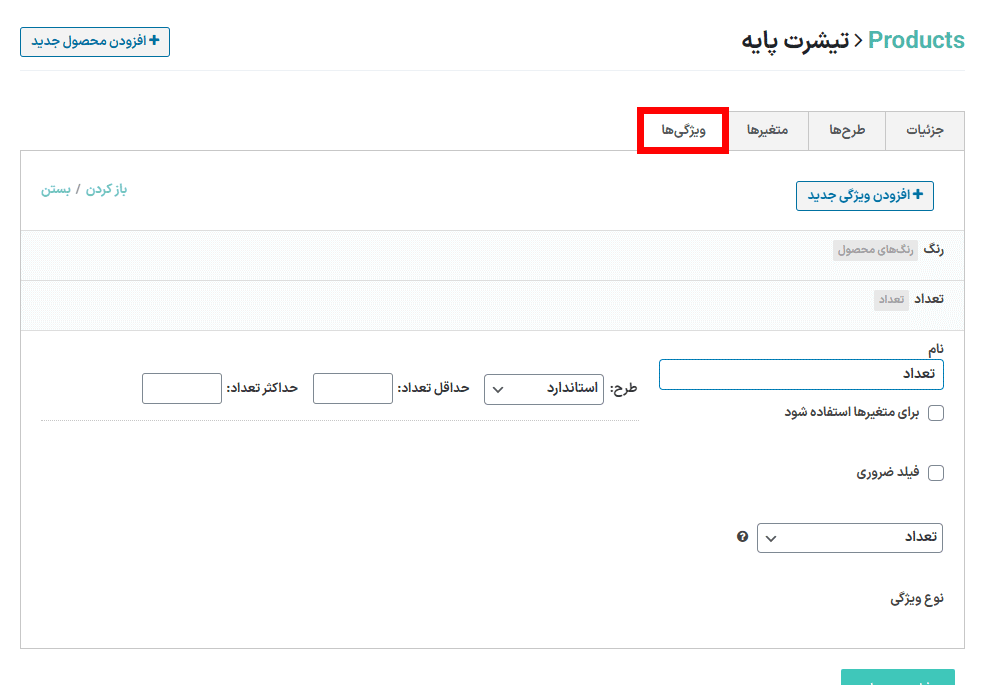981x685 pixels.
Task: Enable 'برای متغیرها استفاده شود' checkbox
Action: click(936, 413)
